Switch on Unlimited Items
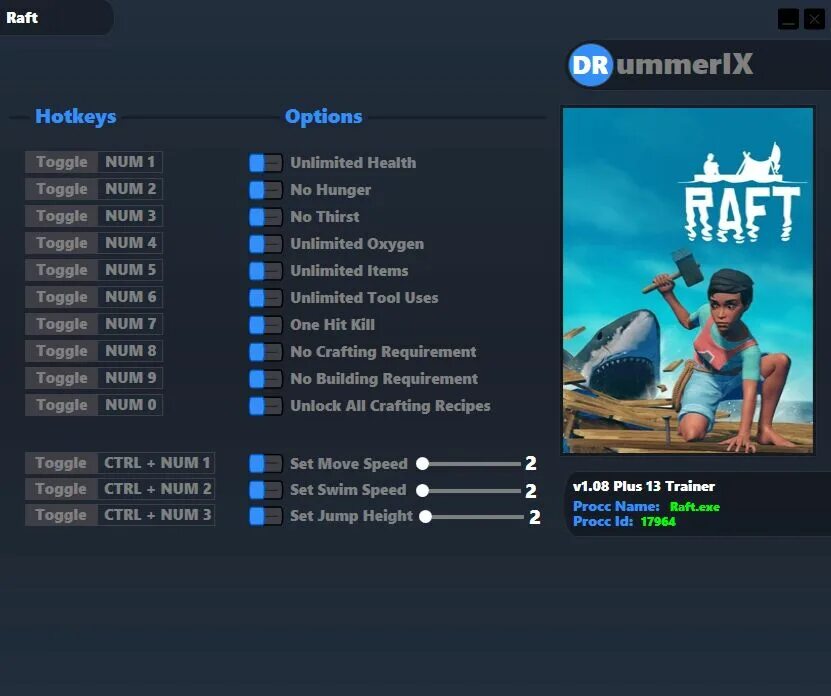This screenshot has width=831, height=696. (x=266, y=271)
